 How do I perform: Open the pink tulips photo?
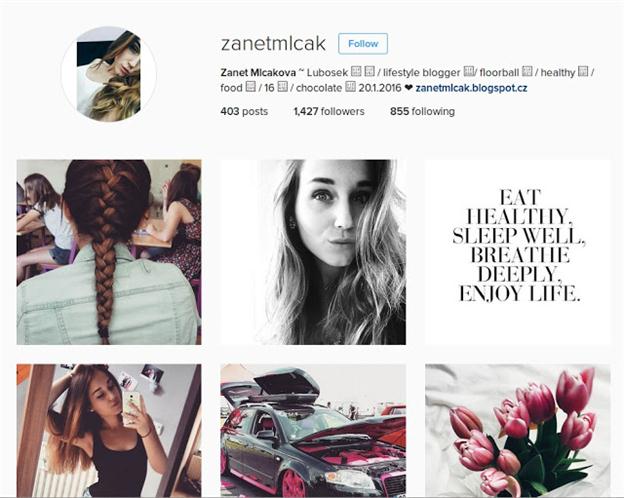click(x=518, y=430)
